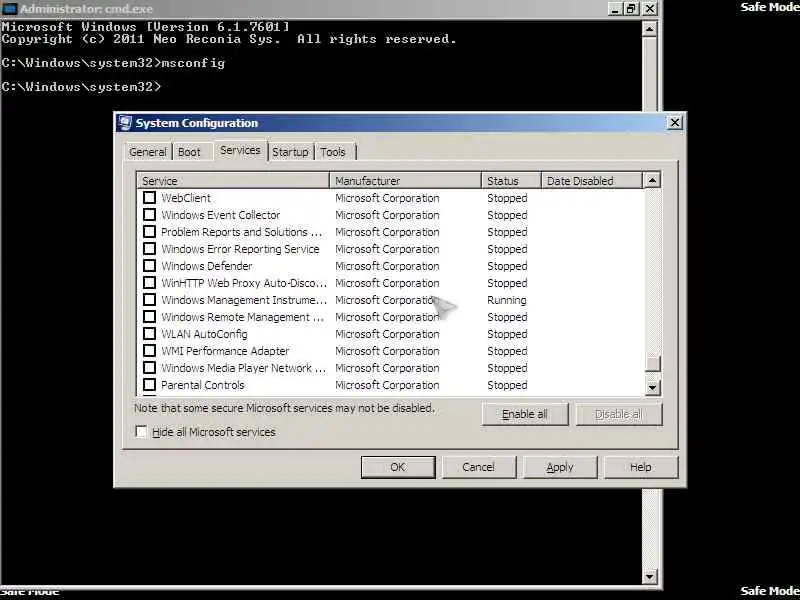Minimize the cmd.exe window
Viewport: 800px width, 600px height.
[616, 9]
